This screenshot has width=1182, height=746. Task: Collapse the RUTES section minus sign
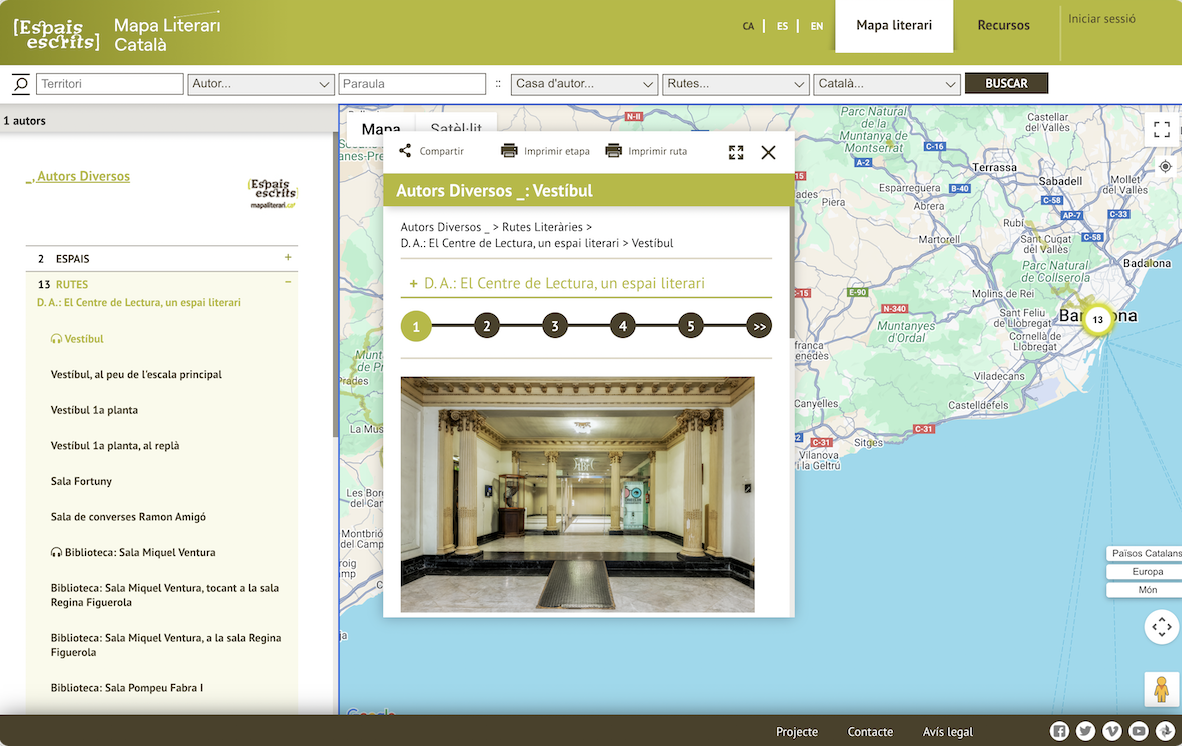[288, 283]
